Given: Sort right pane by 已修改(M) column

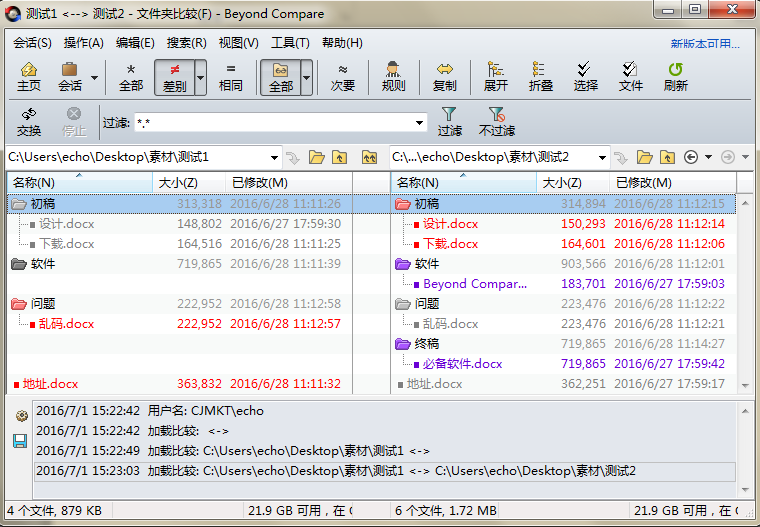Looking at the screenshot, I should pyautogui.click(x=673, y=183).
